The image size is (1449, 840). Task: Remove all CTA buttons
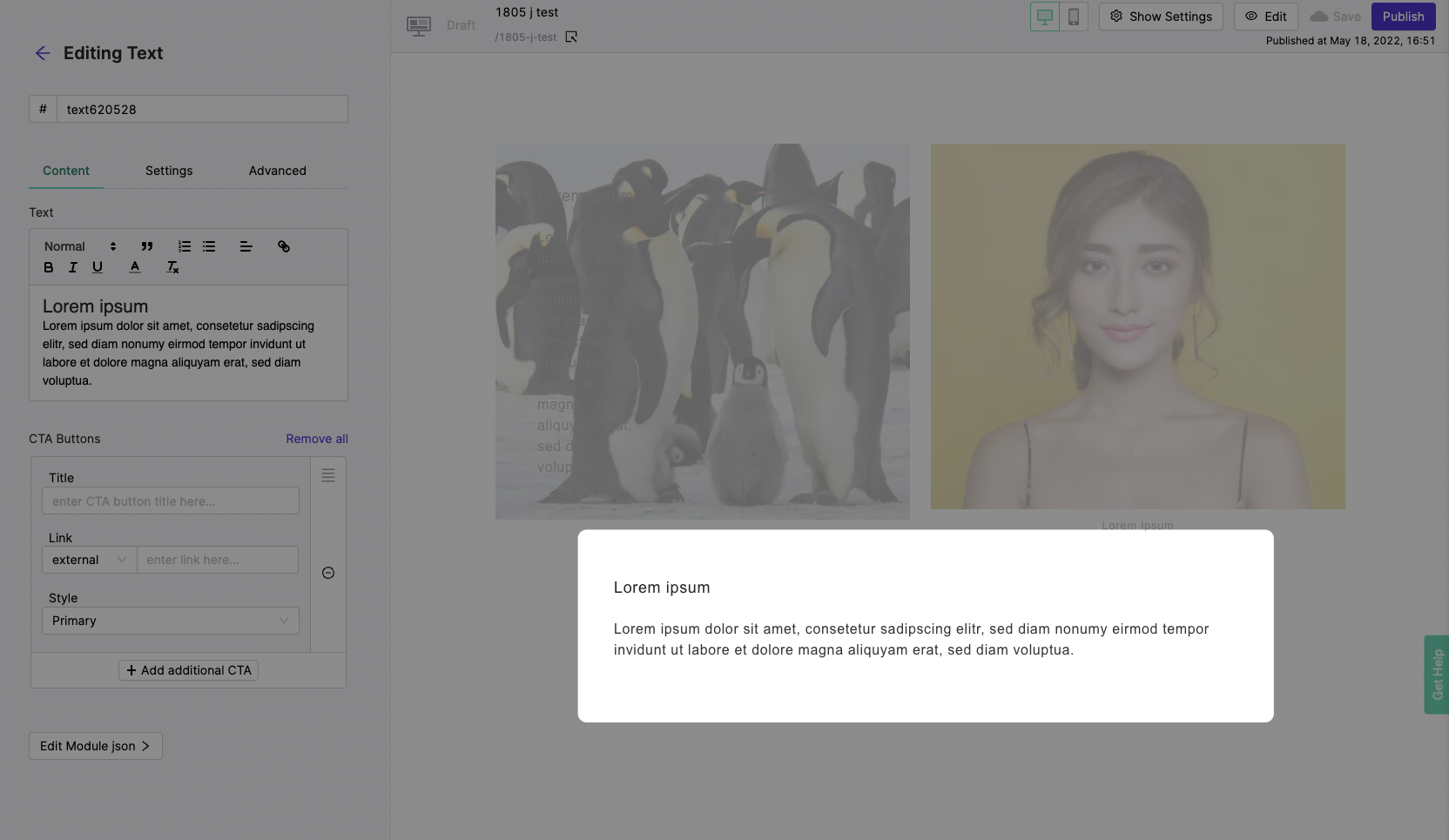(x=317, y=439)
